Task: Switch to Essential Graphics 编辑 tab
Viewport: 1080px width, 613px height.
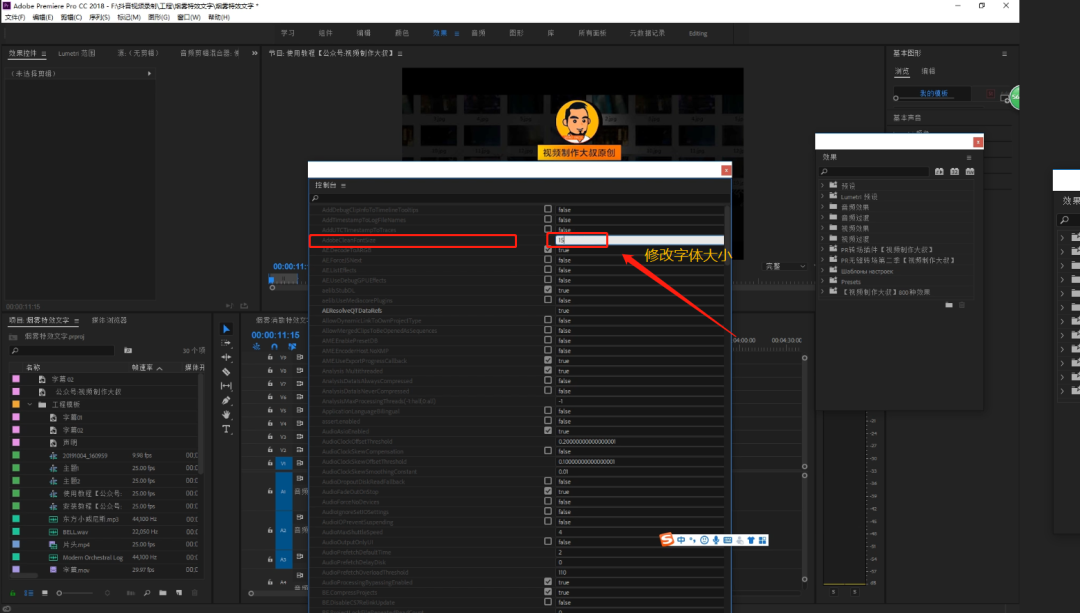Action: click(928, 71)
